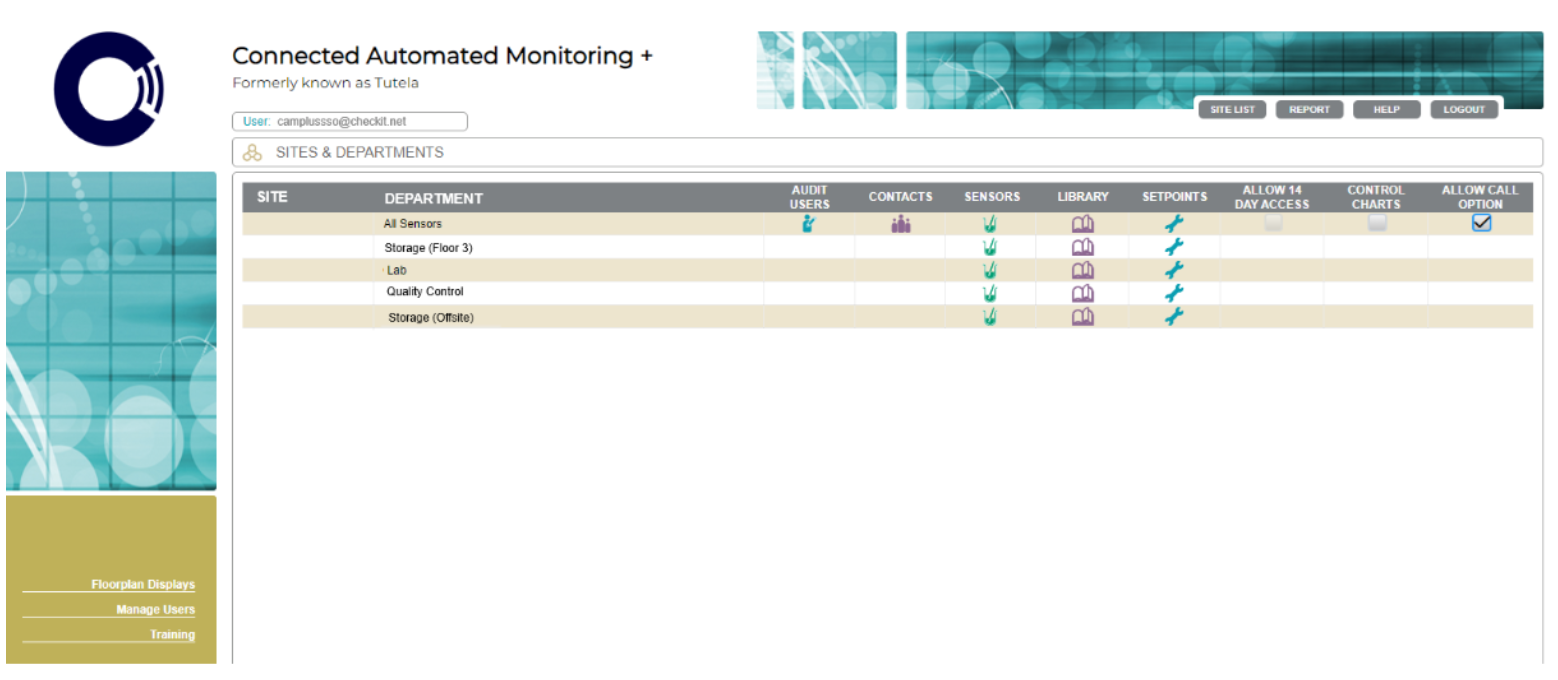View Contacts for the All Sensors department
1558x680 pixels.
[x=899, y=223]
